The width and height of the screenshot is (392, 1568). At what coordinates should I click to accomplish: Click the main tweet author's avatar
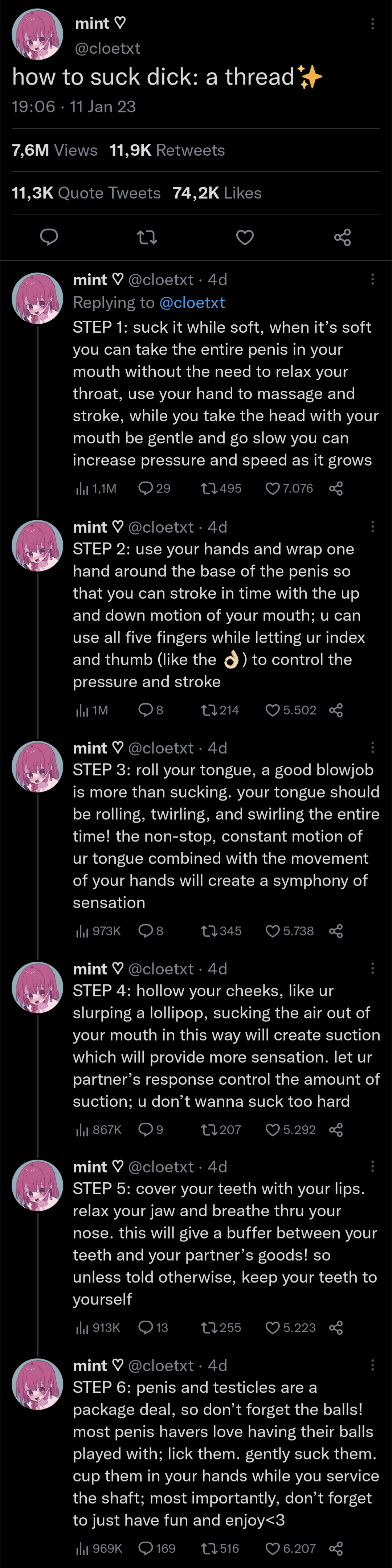point(37,35)
